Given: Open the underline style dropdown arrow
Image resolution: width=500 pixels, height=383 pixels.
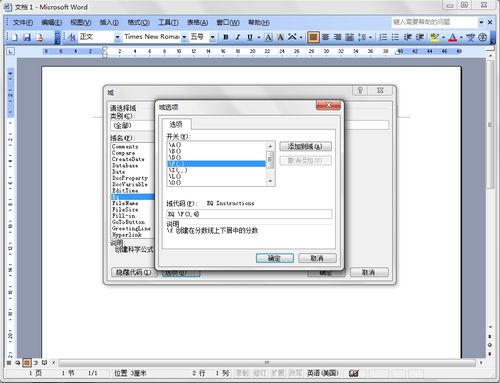Looking at the screenshot, I should click(x=259, y=37).
